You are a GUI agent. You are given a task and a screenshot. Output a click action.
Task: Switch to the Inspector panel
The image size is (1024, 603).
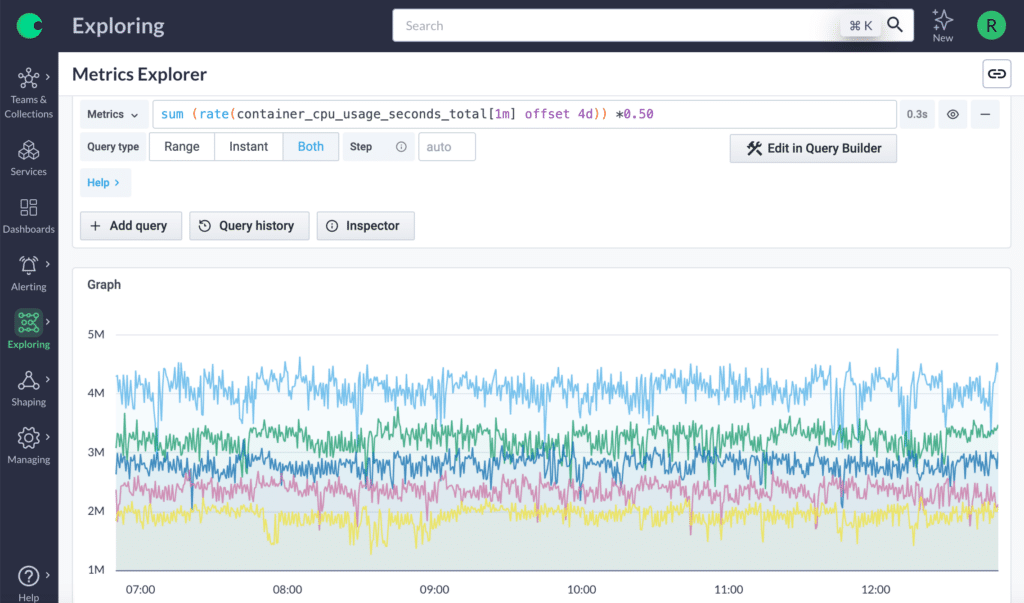pyautogui.click(x=365, y=225)
